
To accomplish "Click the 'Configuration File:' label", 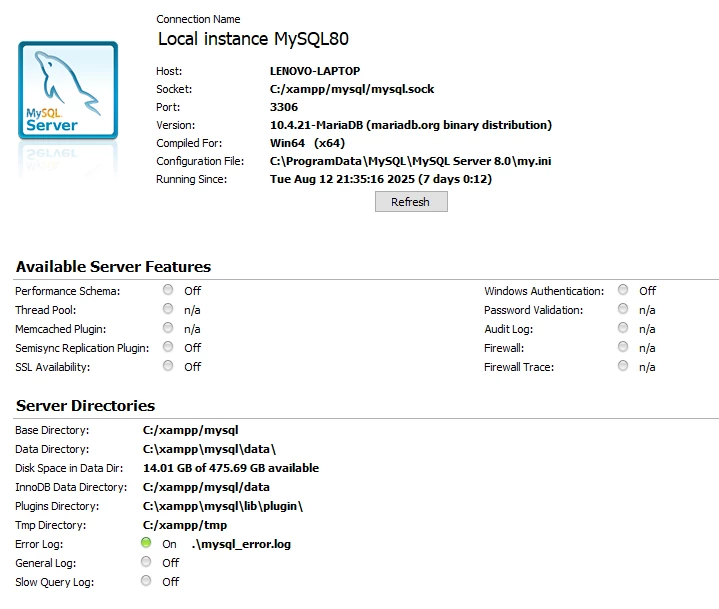I will click(200, 161).
